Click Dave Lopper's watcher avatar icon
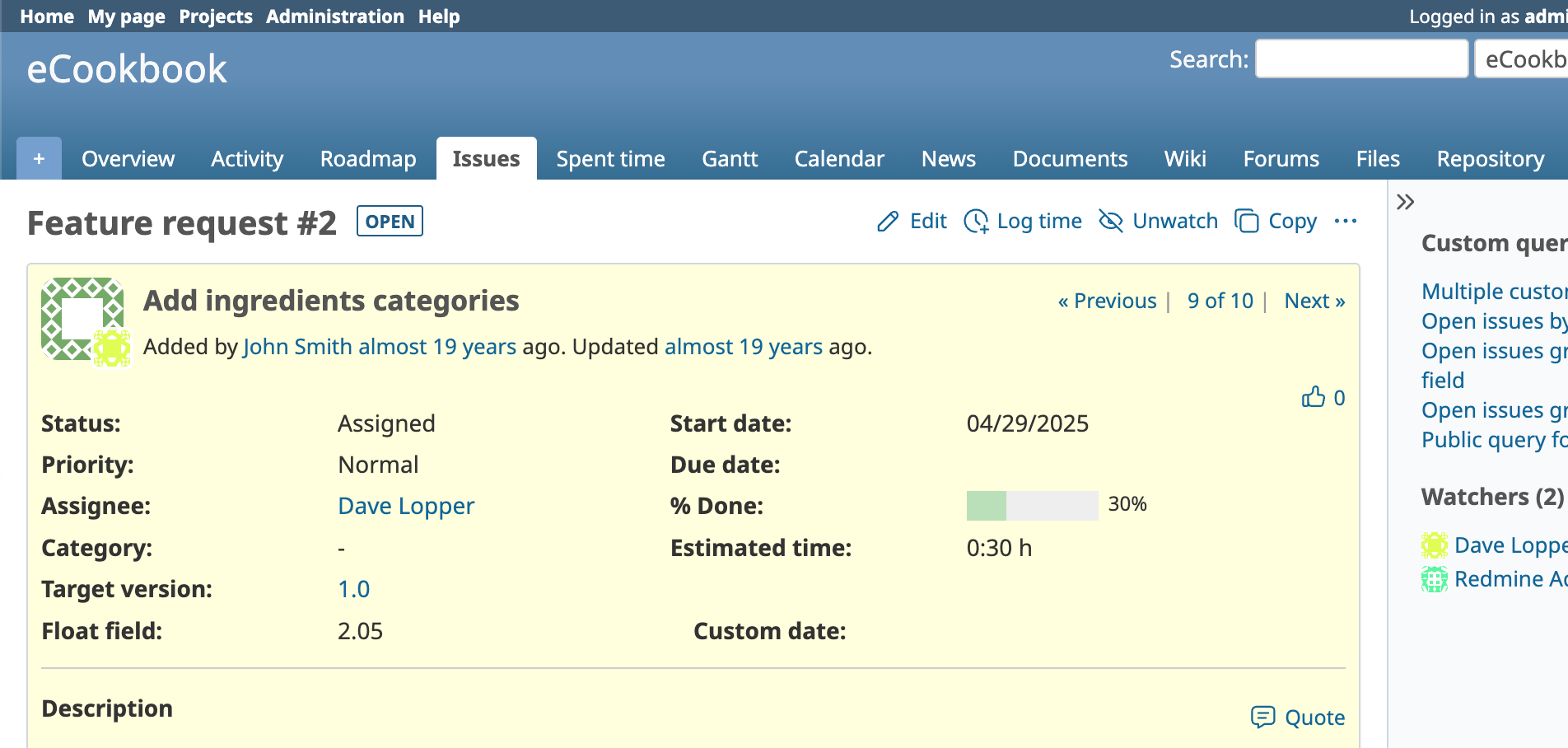The height and width of the screenshot is (748, 1568). coord(1434,545)
